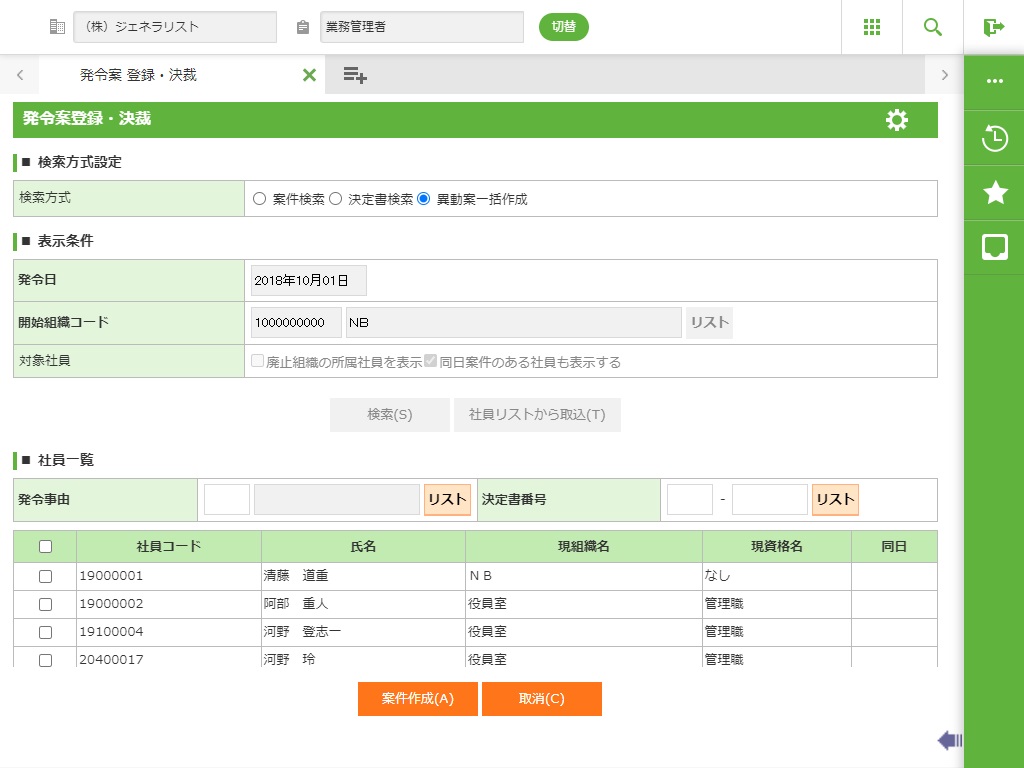This screenshot has height=768, width=1024.
Task: Open the apps grid menu icon
Action: (x=872, y=27)
